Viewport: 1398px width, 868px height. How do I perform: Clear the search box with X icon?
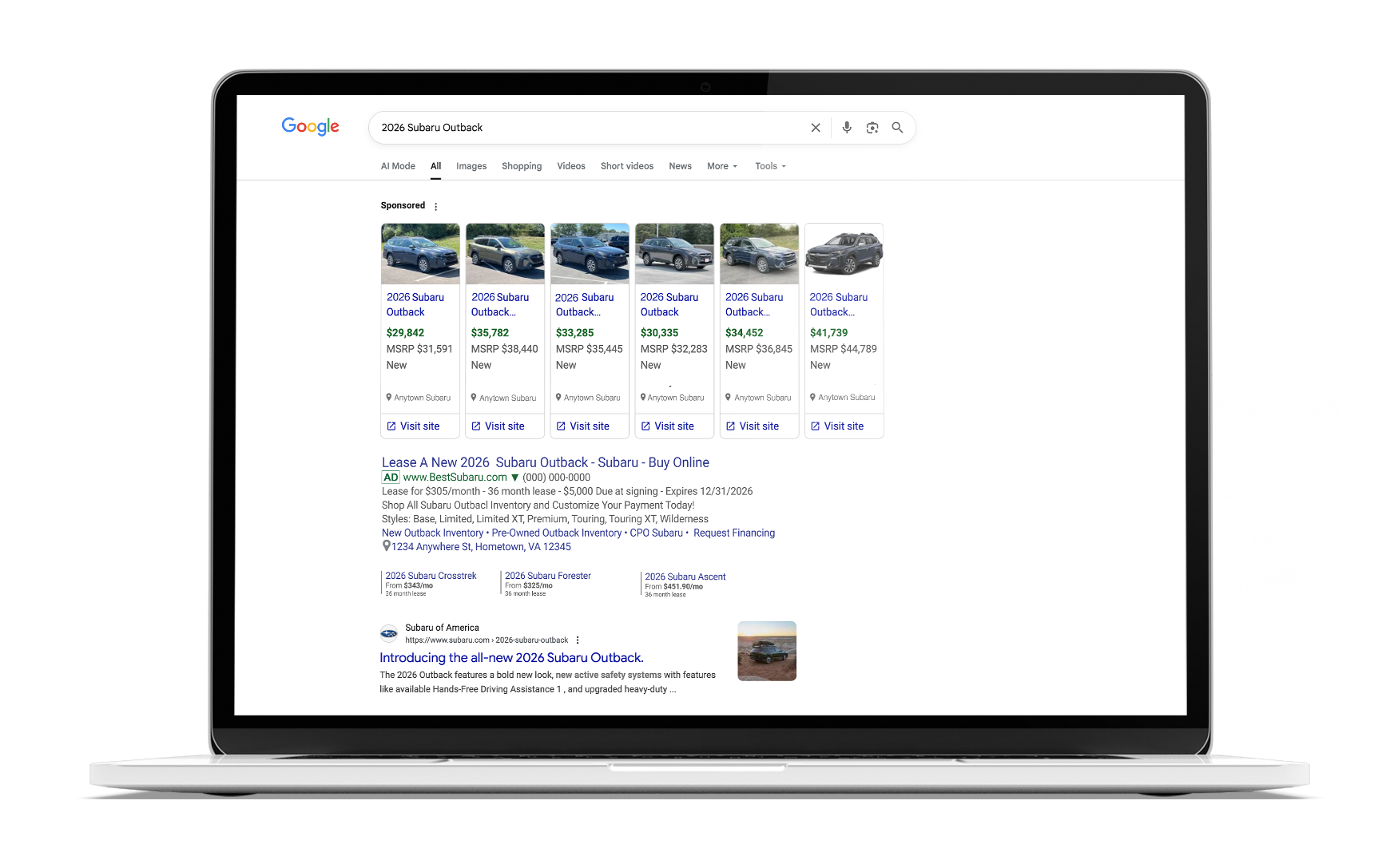tap(816, 128)
